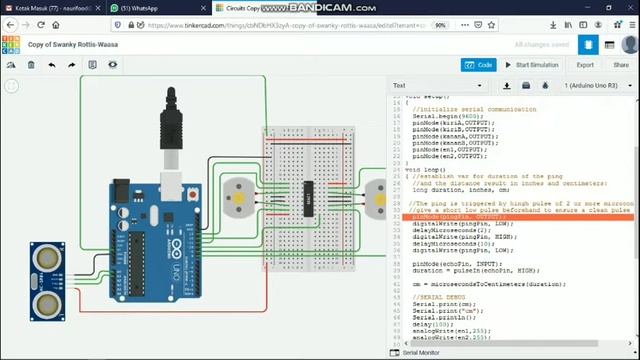Image resolution: width=640 pixels, height=360 pixels.
Task: Click the tinkercad.com address bar
Action: (286, 25)
